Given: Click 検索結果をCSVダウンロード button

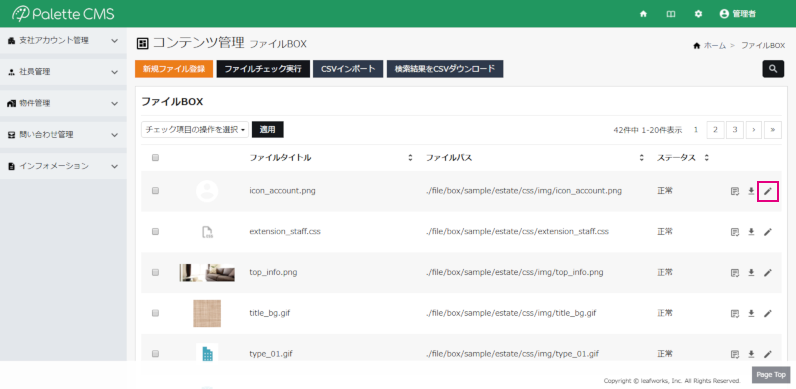Looking at the screenshot, I should point(445,69).
